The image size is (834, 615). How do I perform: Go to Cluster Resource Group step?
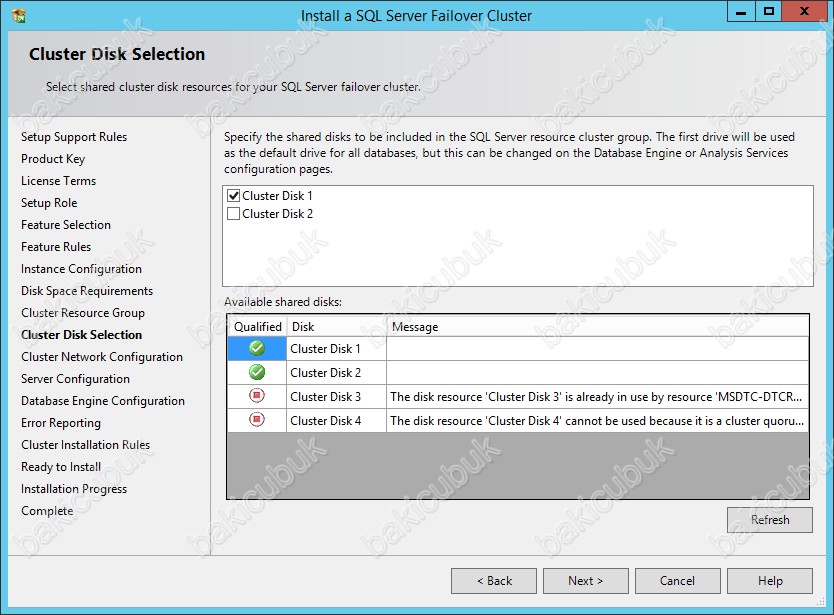(x=83, y=313)
